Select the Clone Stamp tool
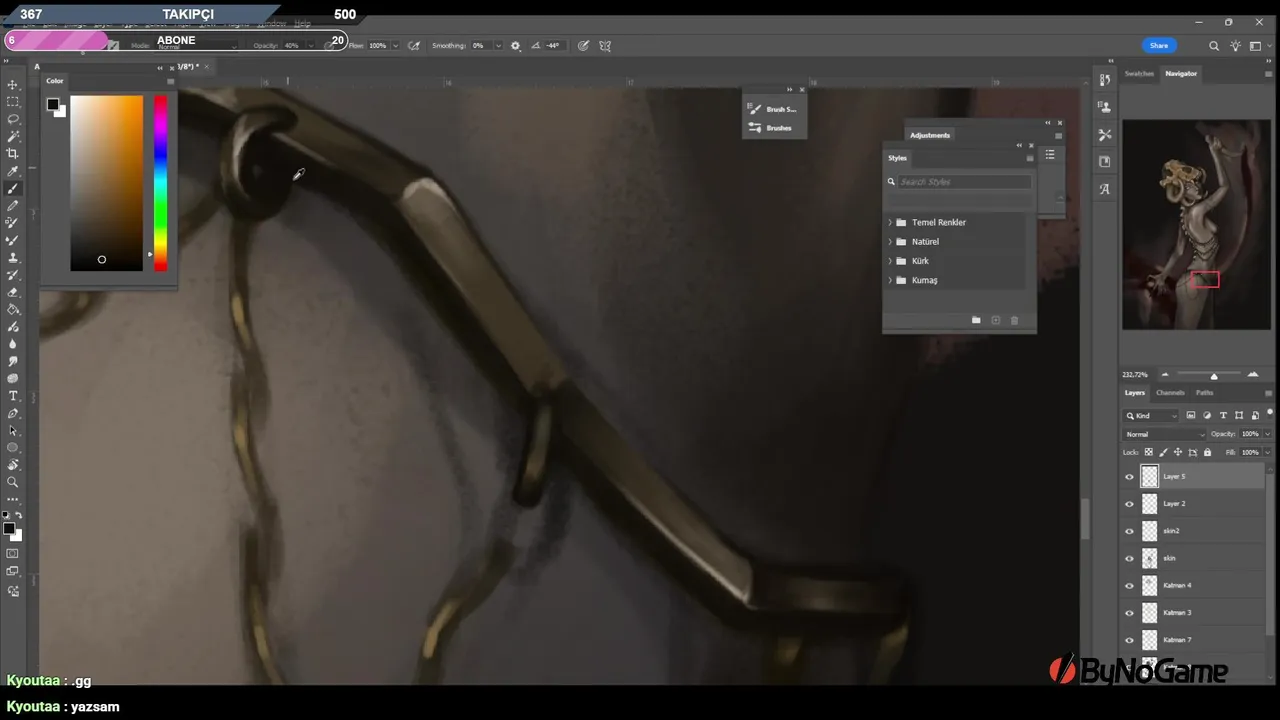This screenshot has height=720, width=1280. point(13,257)
